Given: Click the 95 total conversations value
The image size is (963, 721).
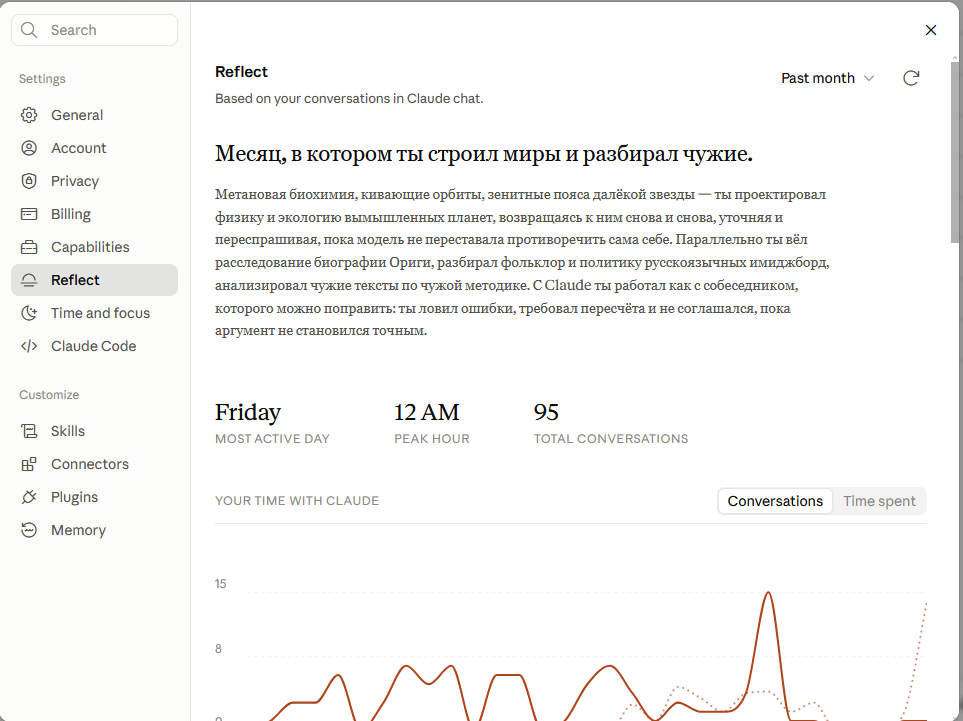Looking at the screenshot, I should (546, 412).
